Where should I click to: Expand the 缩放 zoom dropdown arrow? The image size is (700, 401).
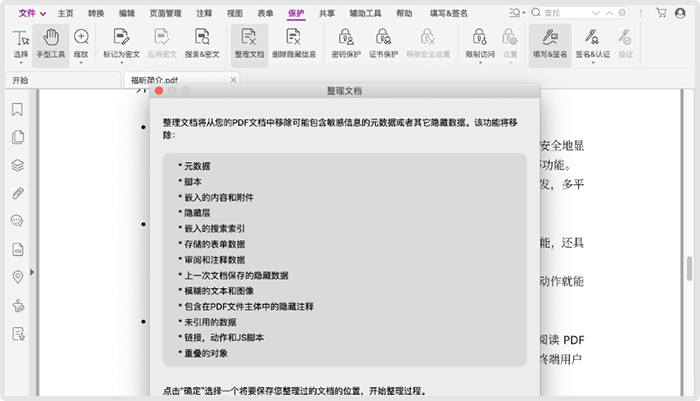point(81,63)
